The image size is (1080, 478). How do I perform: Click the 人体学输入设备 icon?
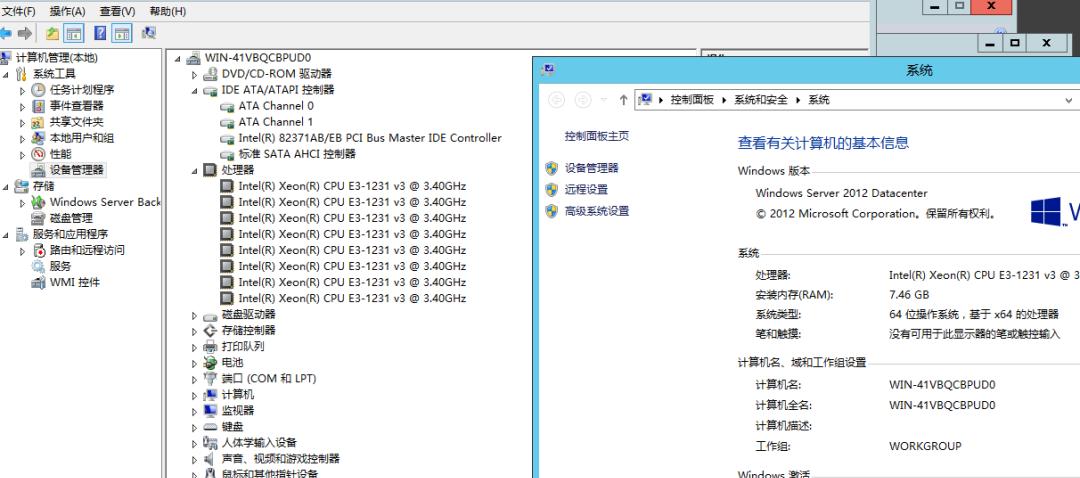click(x=210, y=442)
